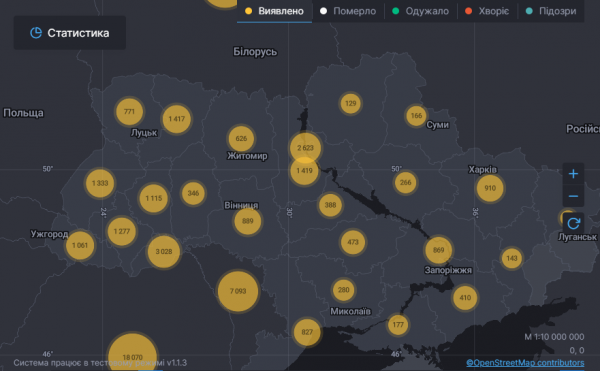Show the Хворіє category
Screen dimensions: 600x371
tap(487, 11)
